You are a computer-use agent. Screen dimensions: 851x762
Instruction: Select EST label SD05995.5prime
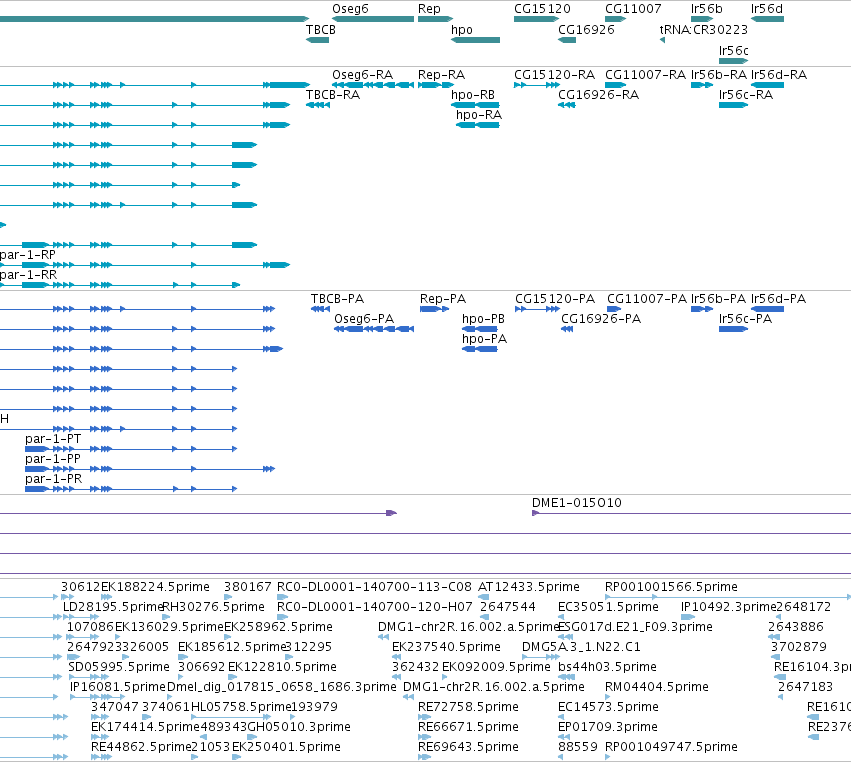[119, 668]
